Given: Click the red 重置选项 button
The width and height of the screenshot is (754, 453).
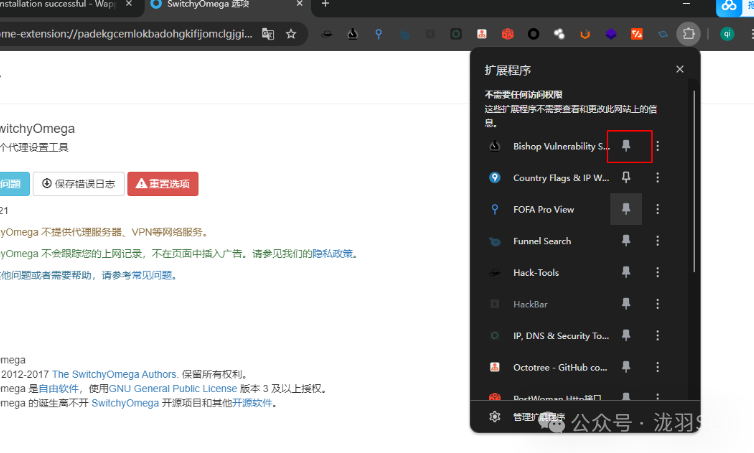Looking at the screenshot, I should coord(163,184).
